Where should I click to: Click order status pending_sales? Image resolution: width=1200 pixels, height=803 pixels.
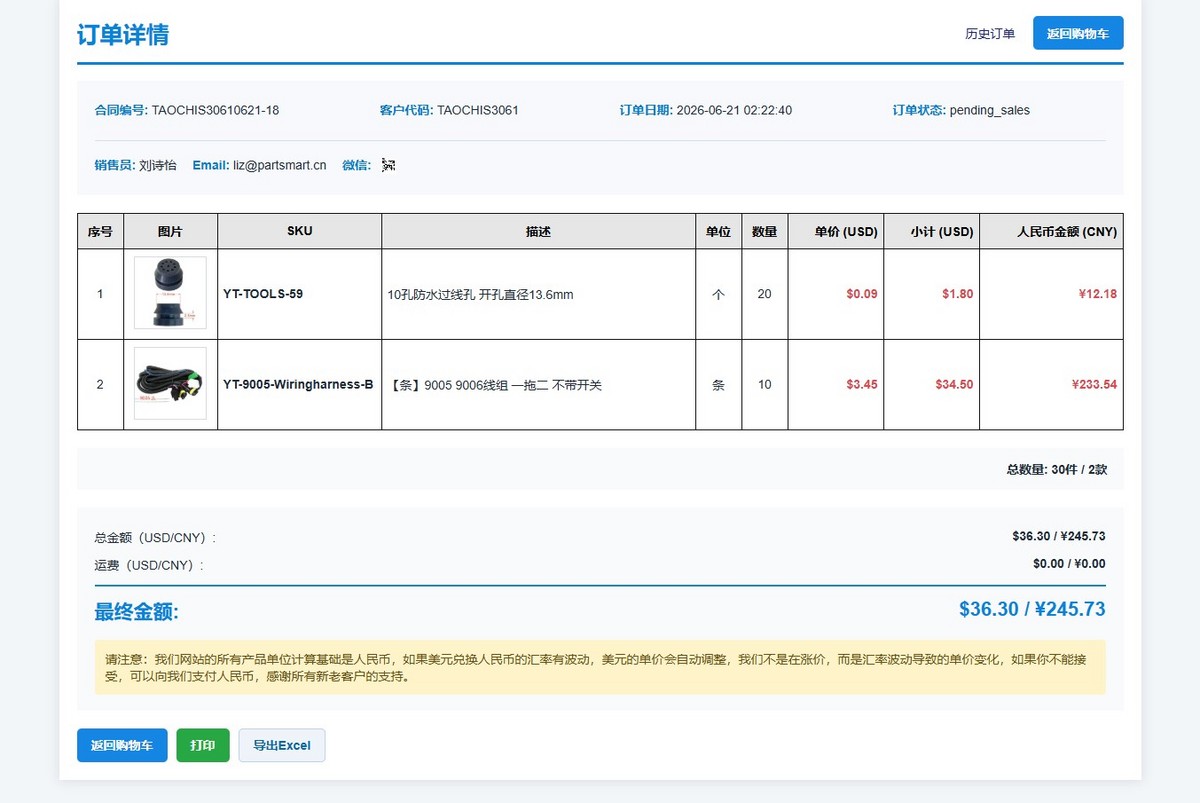(x=990, y=110)
